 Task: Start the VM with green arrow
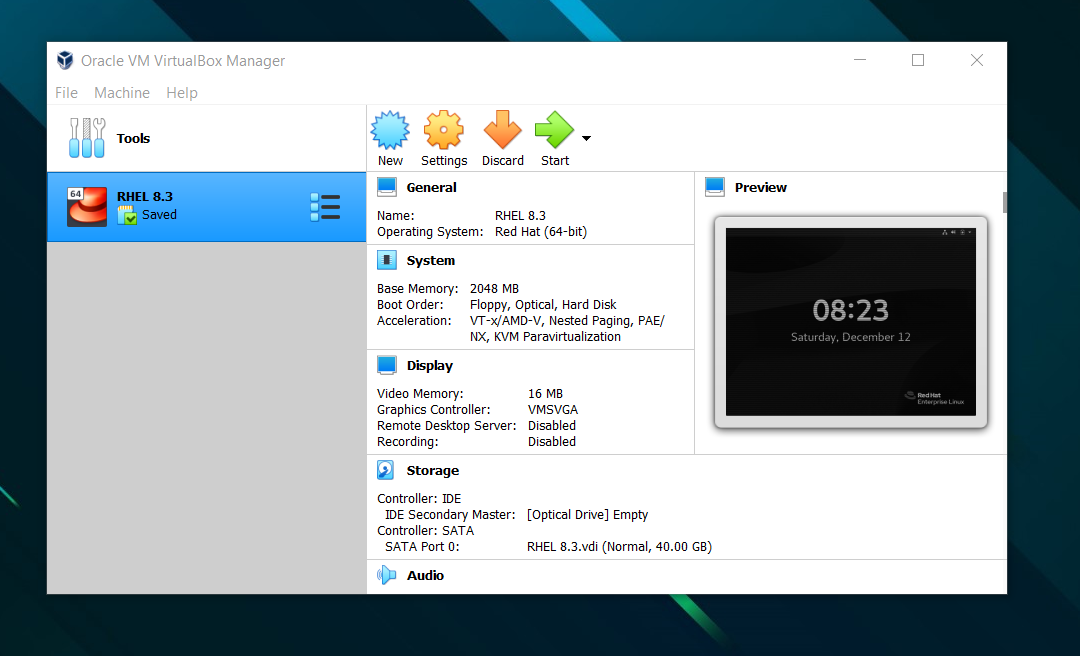click(554, 130)
